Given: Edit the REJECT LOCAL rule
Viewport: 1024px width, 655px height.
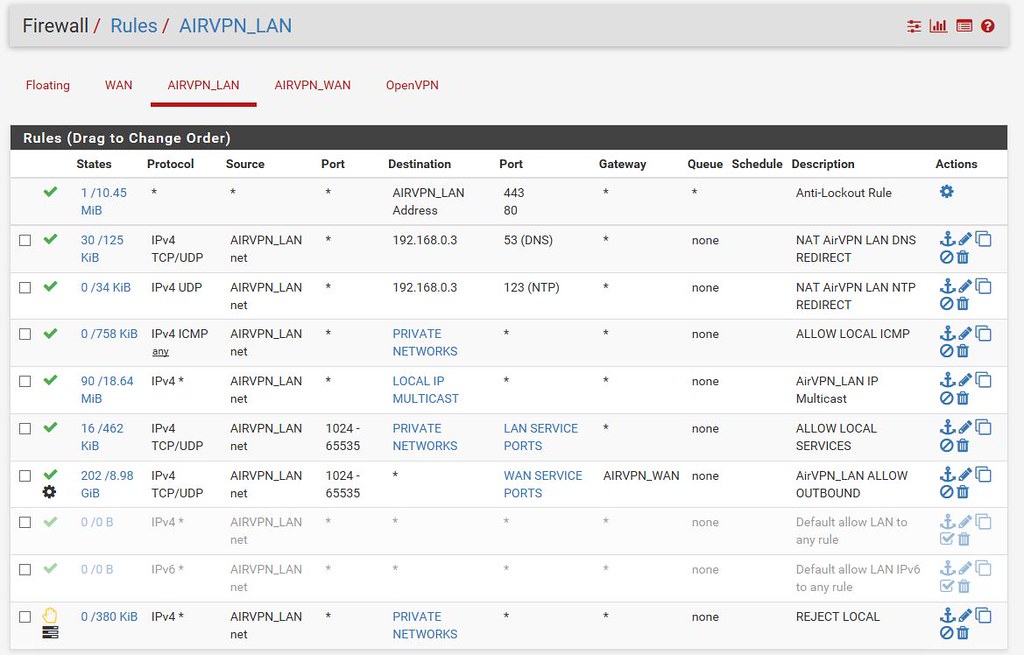Looking at the screenshot, I should tap(965, 615).
